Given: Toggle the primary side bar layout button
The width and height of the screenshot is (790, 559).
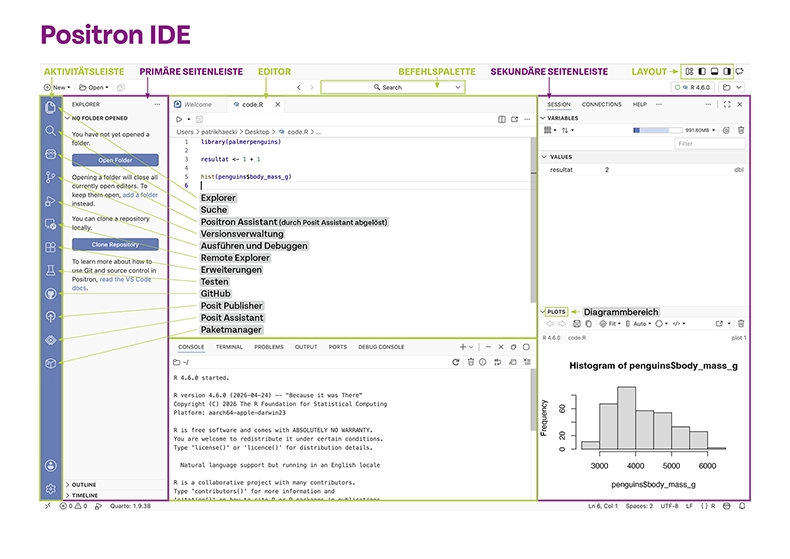Looking at the screenshot, I should 702,72.
